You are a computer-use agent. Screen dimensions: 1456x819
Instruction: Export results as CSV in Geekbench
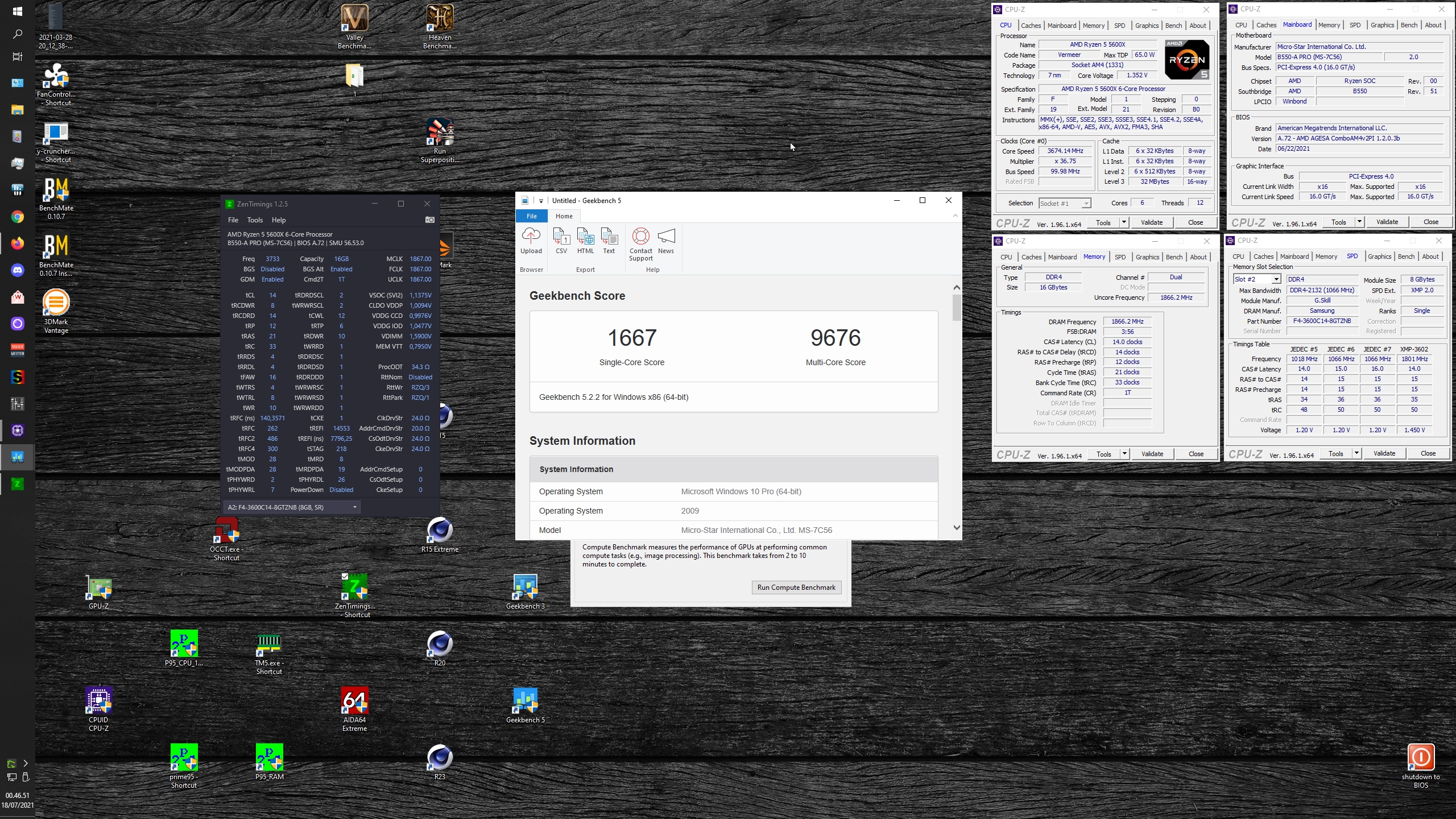561,241
